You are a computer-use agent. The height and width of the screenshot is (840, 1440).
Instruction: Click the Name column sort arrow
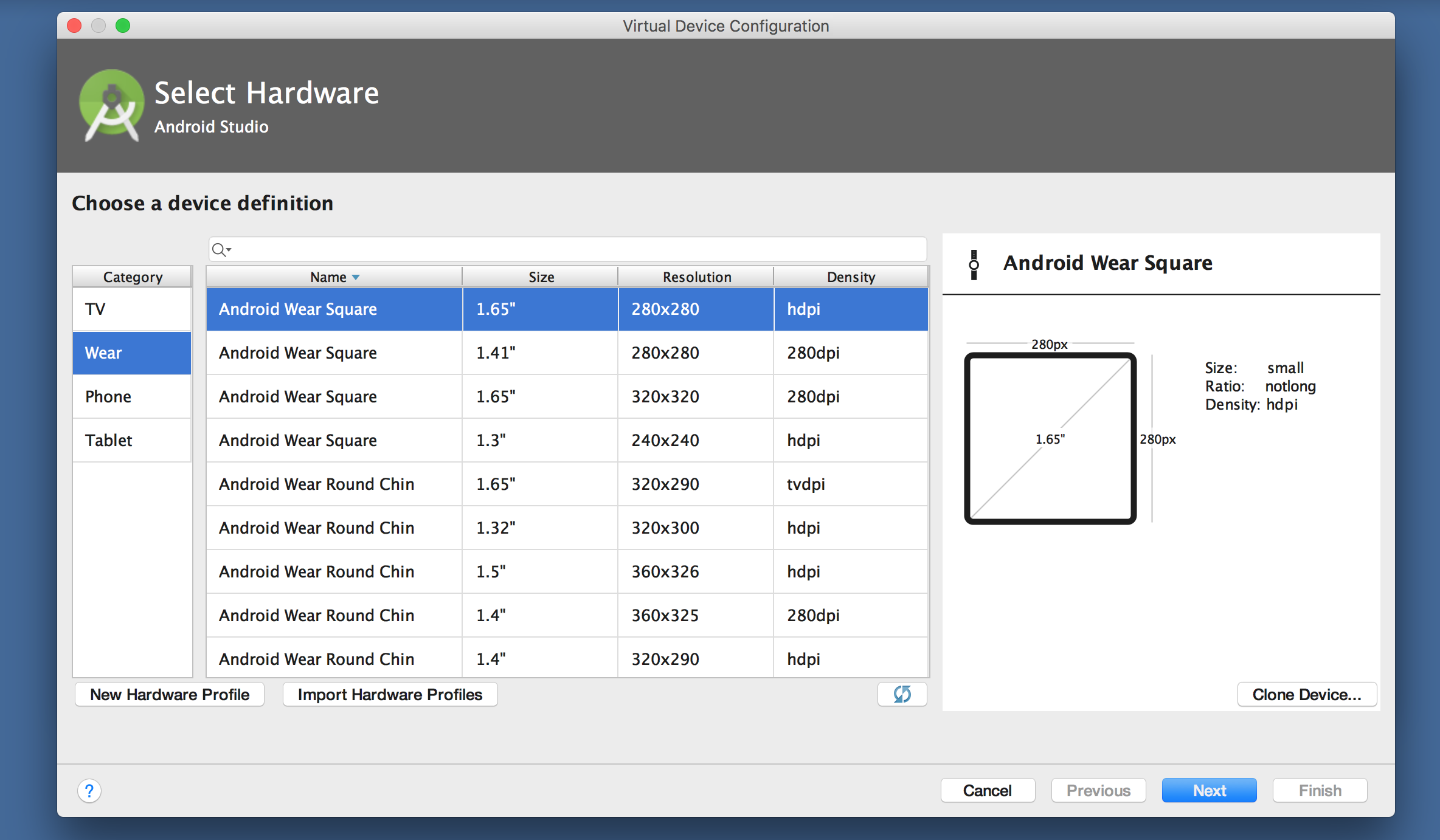click(356, 277)
